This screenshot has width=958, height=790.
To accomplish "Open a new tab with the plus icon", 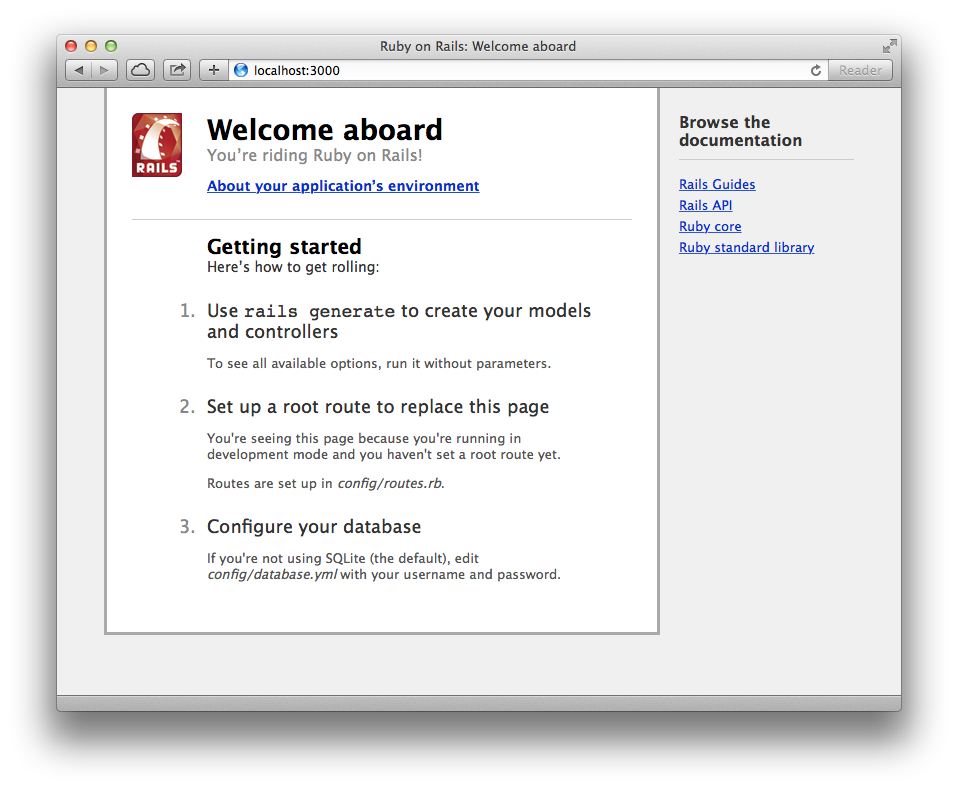I will 213,69.
